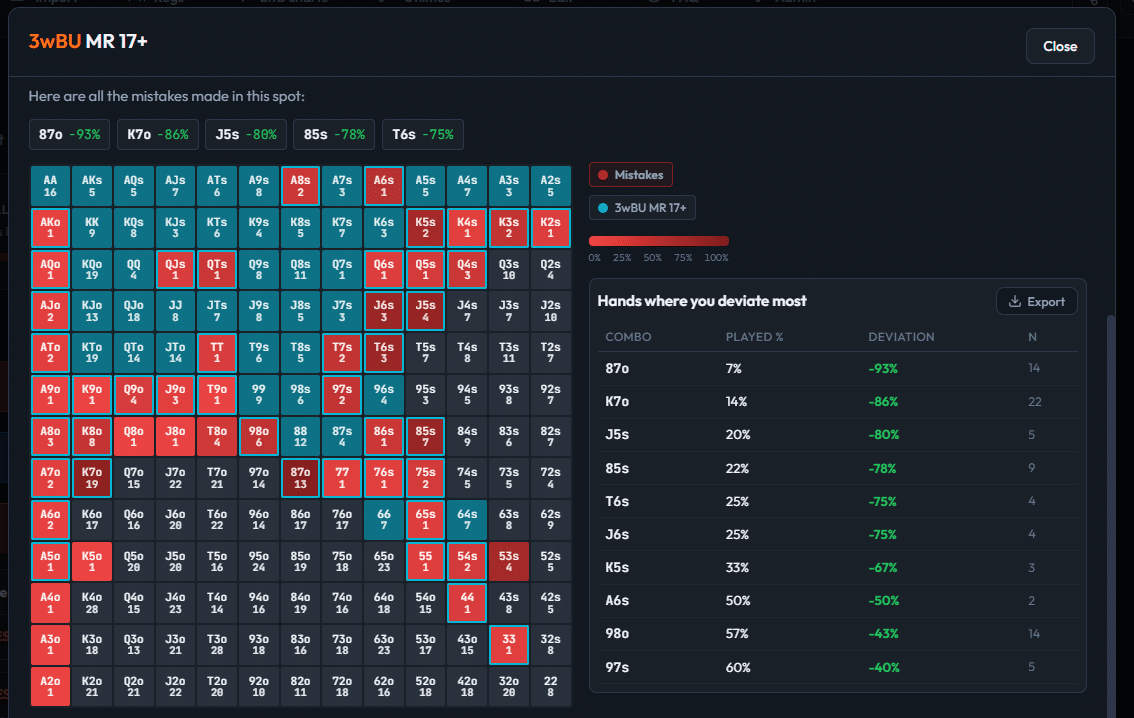Select the K5s row in deviation table
The width and height of the screenshot is (1134, 718).
click(837, 568)
